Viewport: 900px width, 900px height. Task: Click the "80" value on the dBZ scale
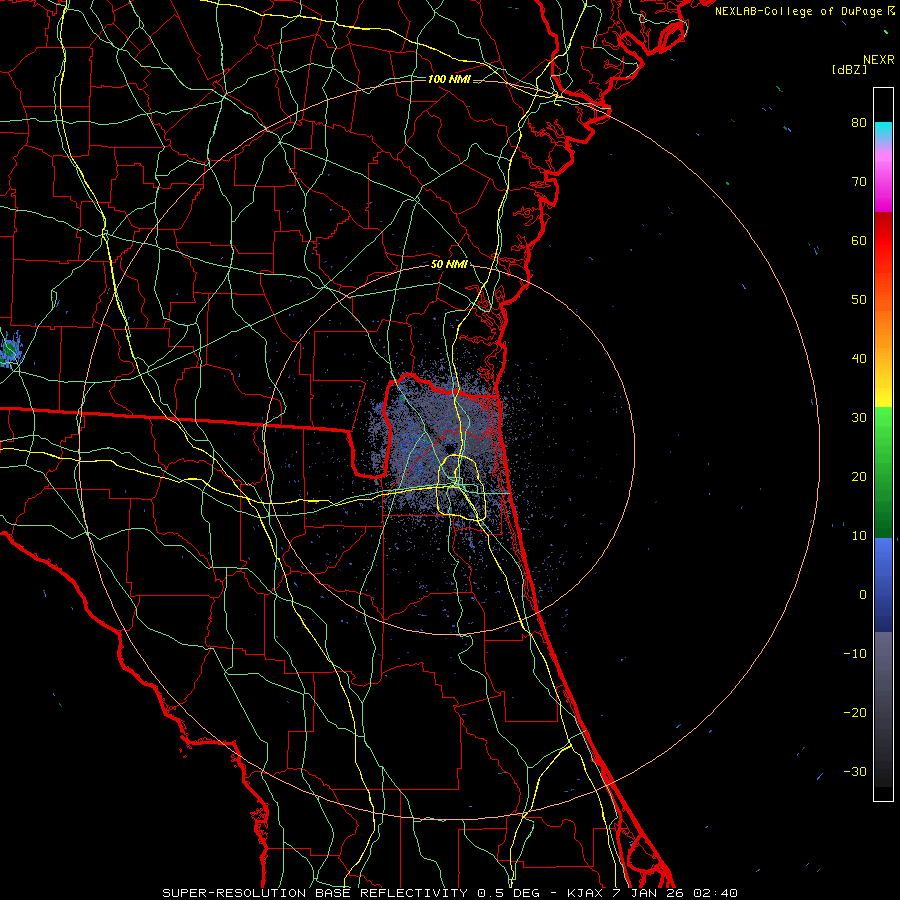click(x=859, y=123)
